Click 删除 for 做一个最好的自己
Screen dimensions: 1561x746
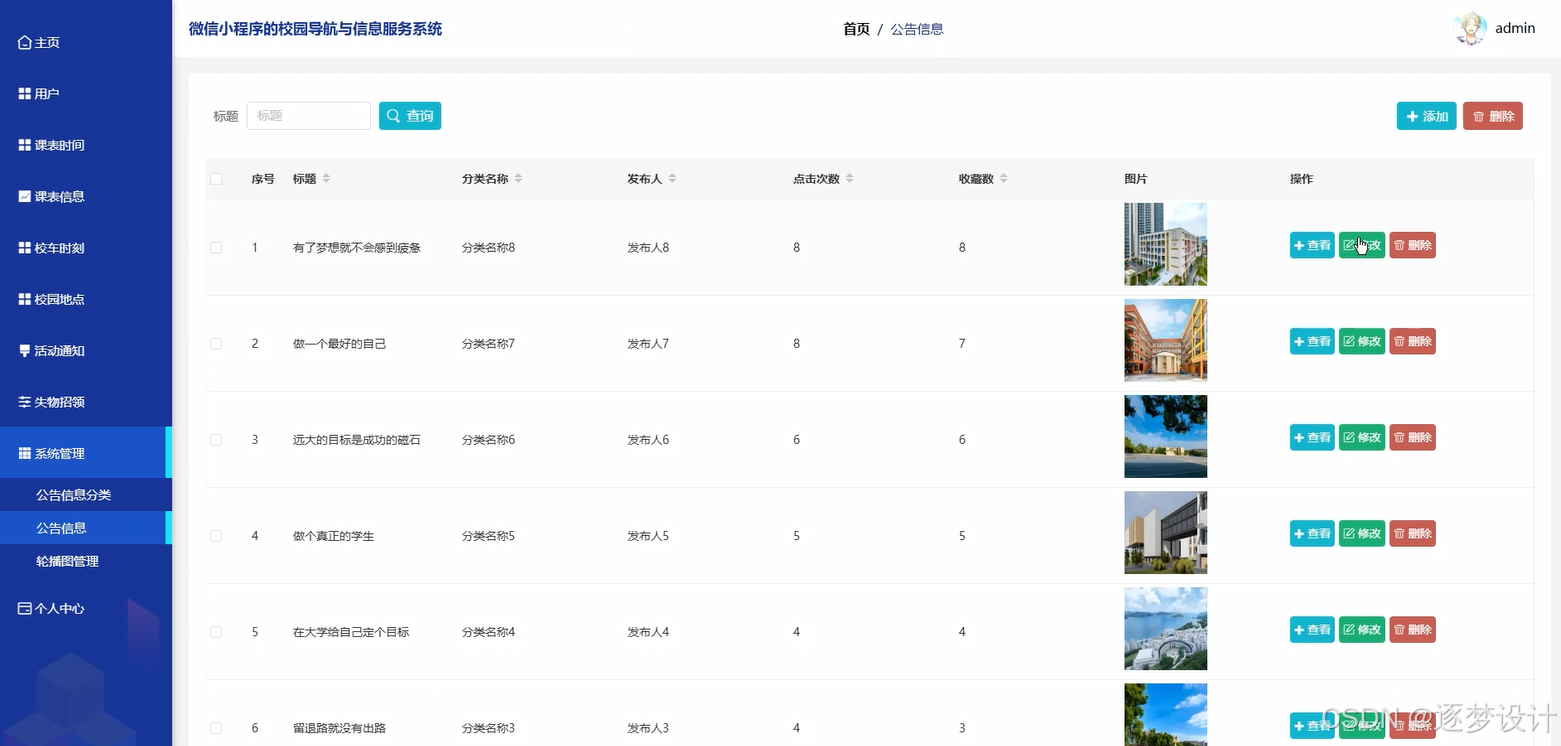click(x=1412, y=341)
